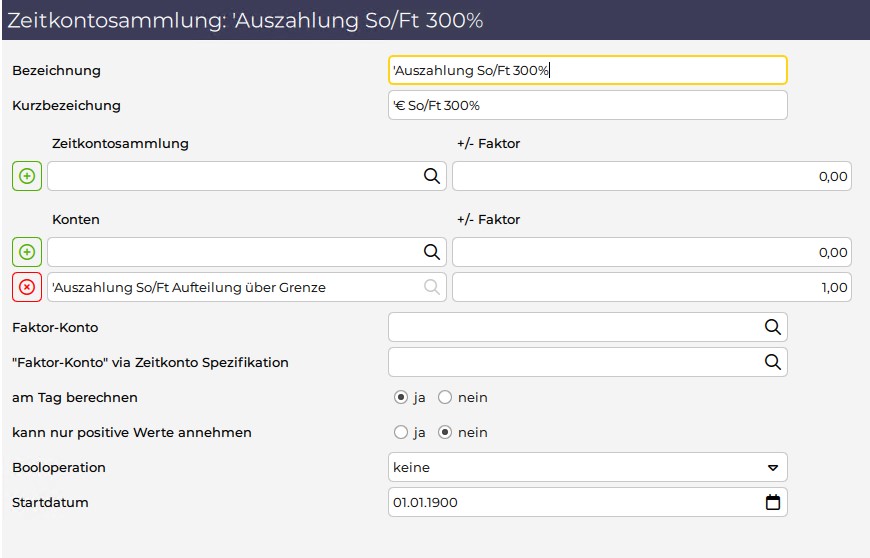This screenshot has width=870, height=558.
Task: Expand the Booloperation dropdown showing 'keine'
Action: 588,468
